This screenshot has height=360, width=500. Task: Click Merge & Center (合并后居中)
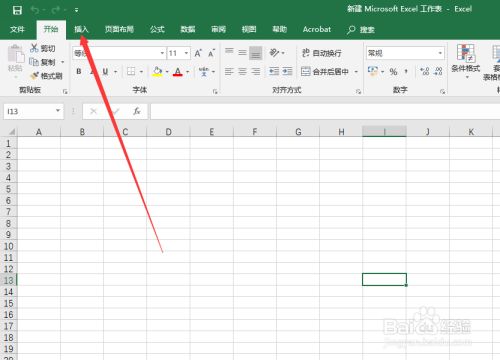point(325,71)
